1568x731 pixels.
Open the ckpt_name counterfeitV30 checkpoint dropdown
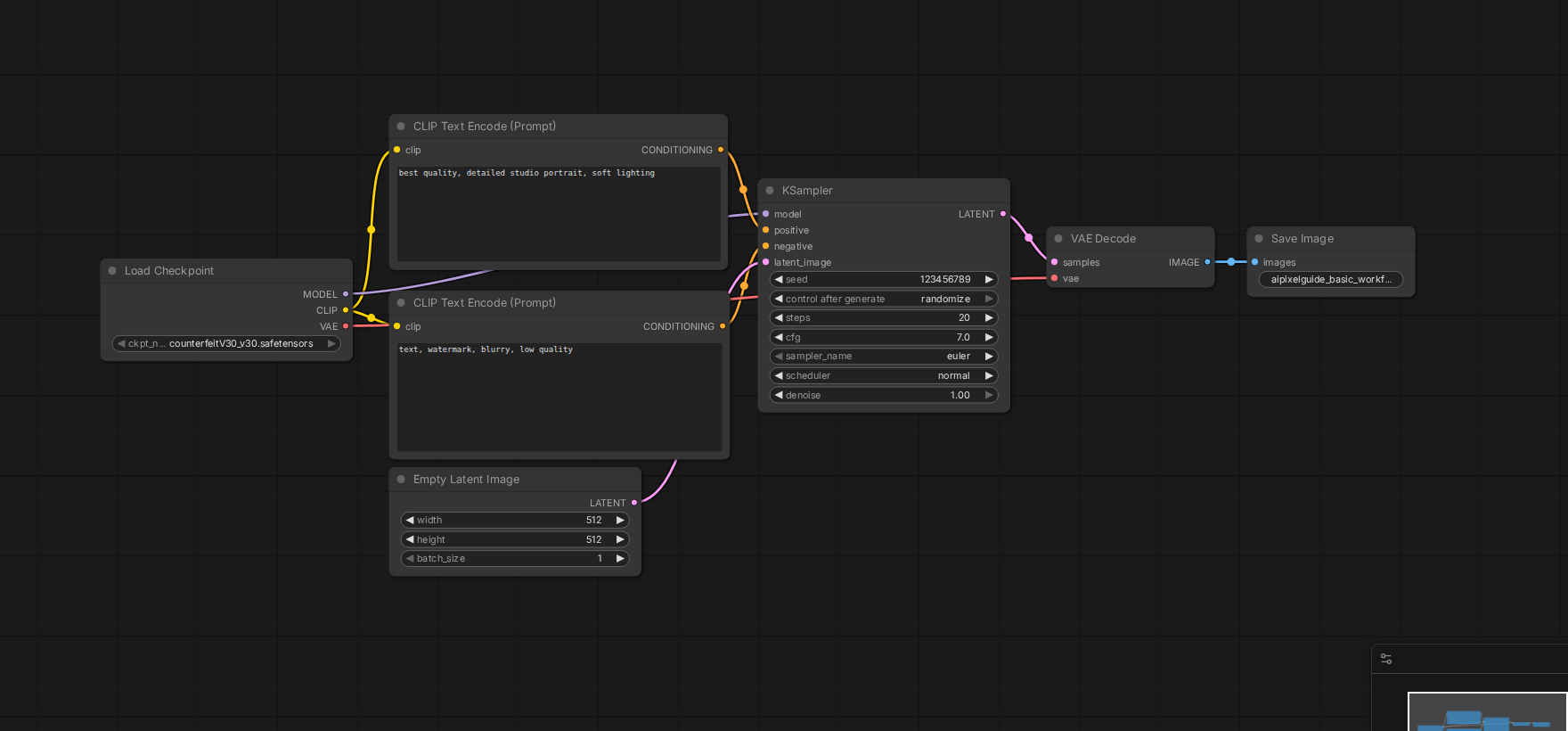coord(226,343)
